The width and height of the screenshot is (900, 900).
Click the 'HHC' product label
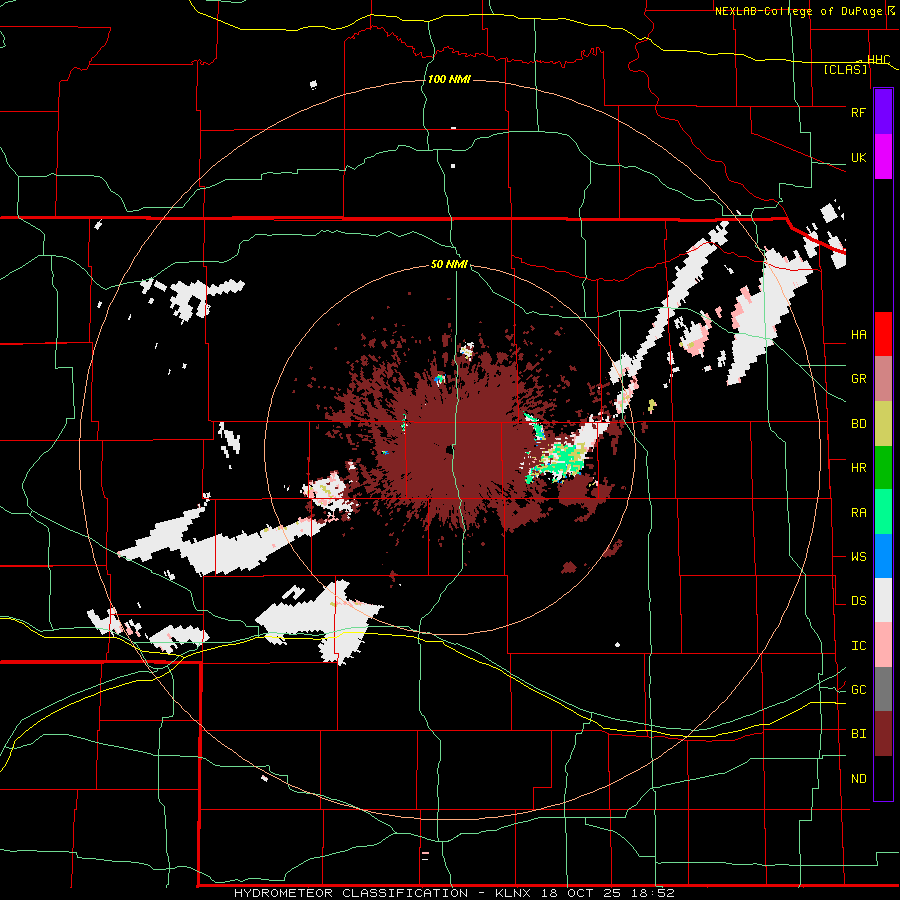coord(878,60)
